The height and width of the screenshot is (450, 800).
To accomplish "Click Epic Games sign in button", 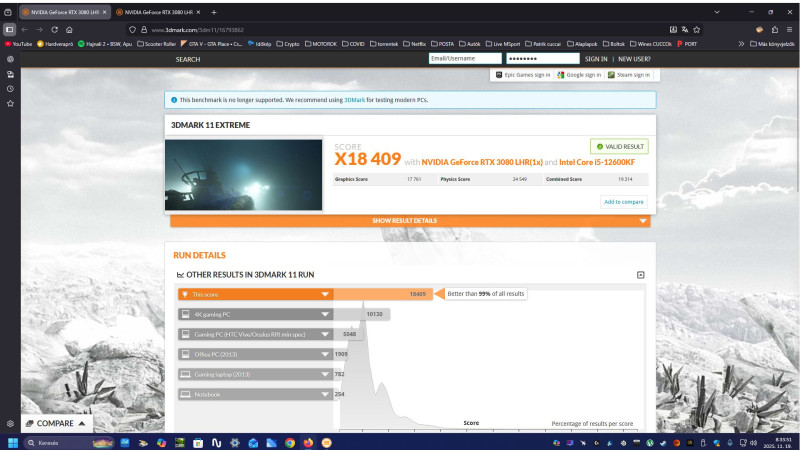I will click(x=523, y=75).
